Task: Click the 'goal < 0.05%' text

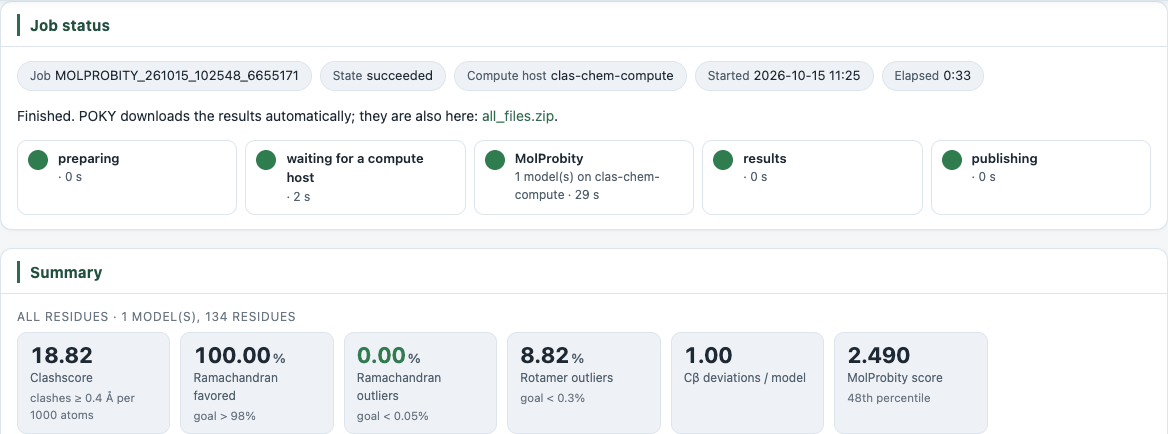Action: pos(393,416)
